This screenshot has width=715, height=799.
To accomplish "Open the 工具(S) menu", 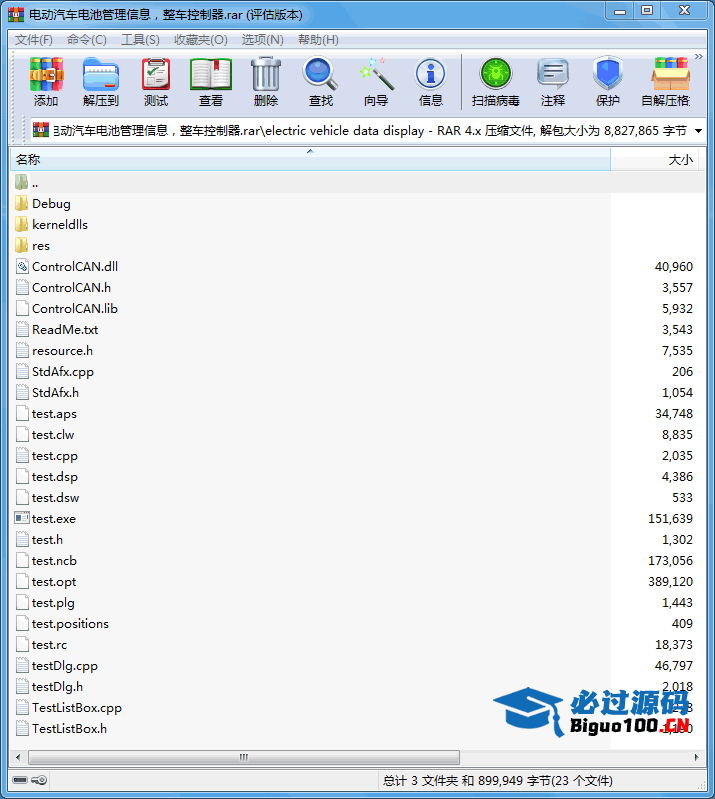I will pyautogui.click(x=140, y=40).
